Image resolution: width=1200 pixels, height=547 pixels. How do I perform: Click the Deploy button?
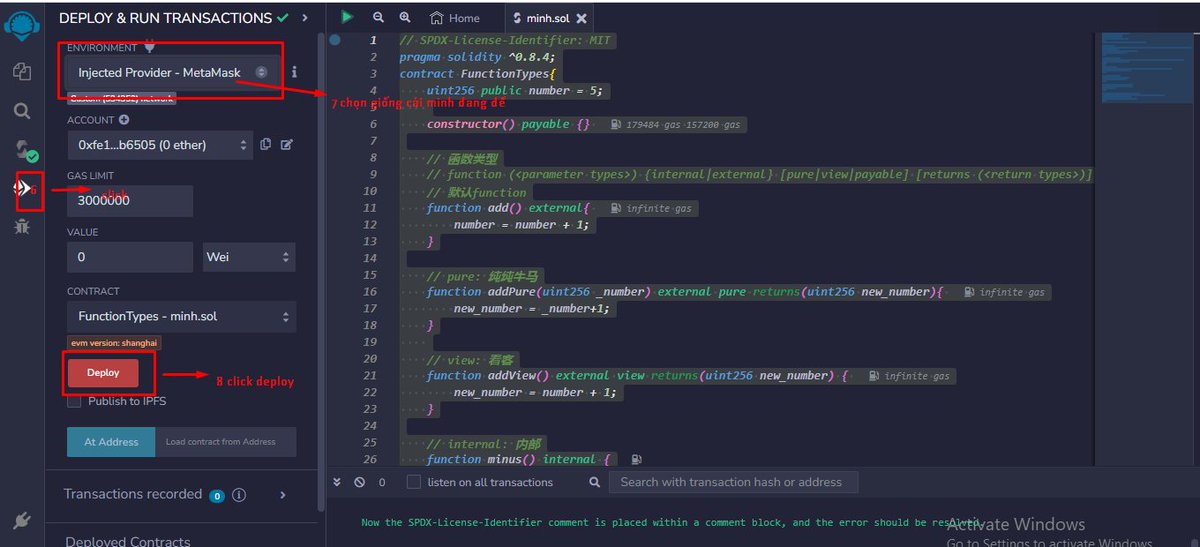pos(103,372)
